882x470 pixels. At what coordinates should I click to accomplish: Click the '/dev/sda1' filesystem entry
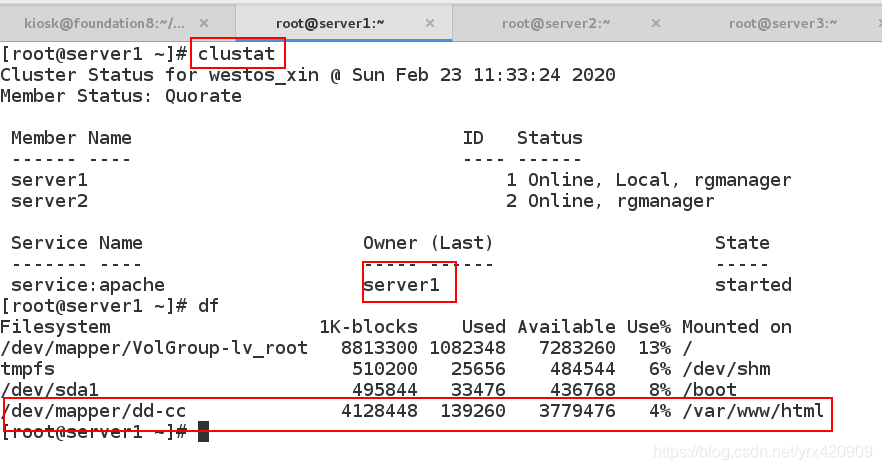pyautogui.click(x=50, y=390)
